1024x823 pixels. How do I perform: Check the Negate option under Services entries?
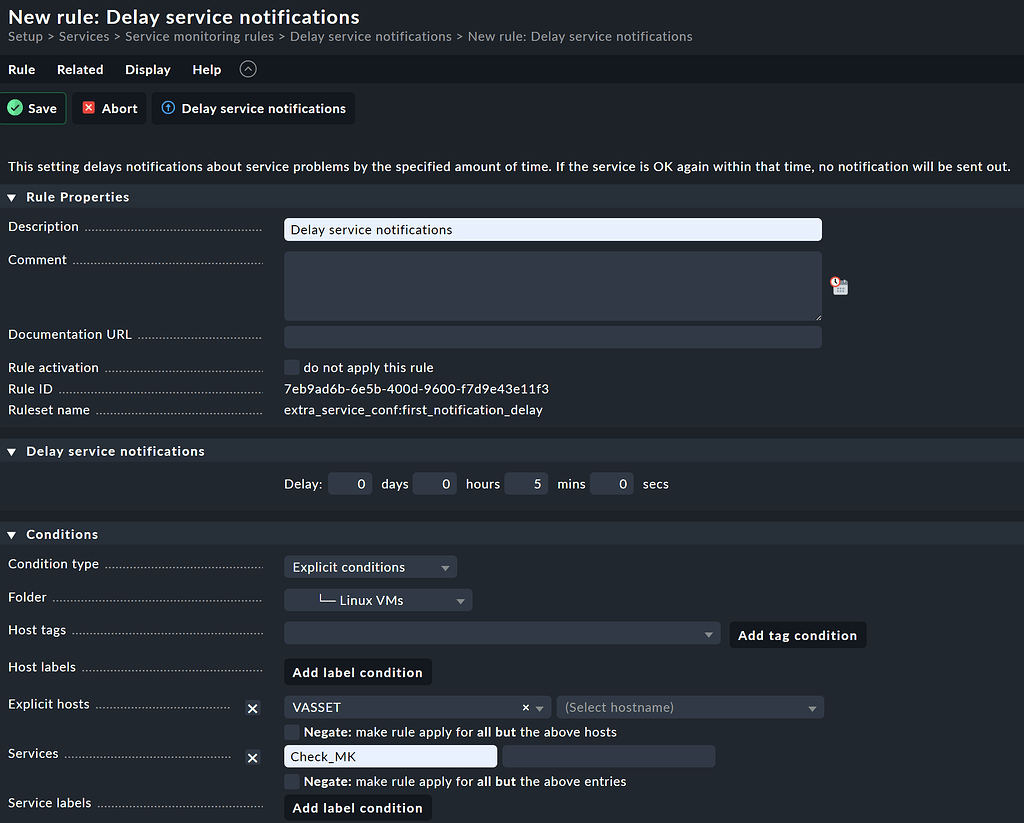tap(290, 782)
